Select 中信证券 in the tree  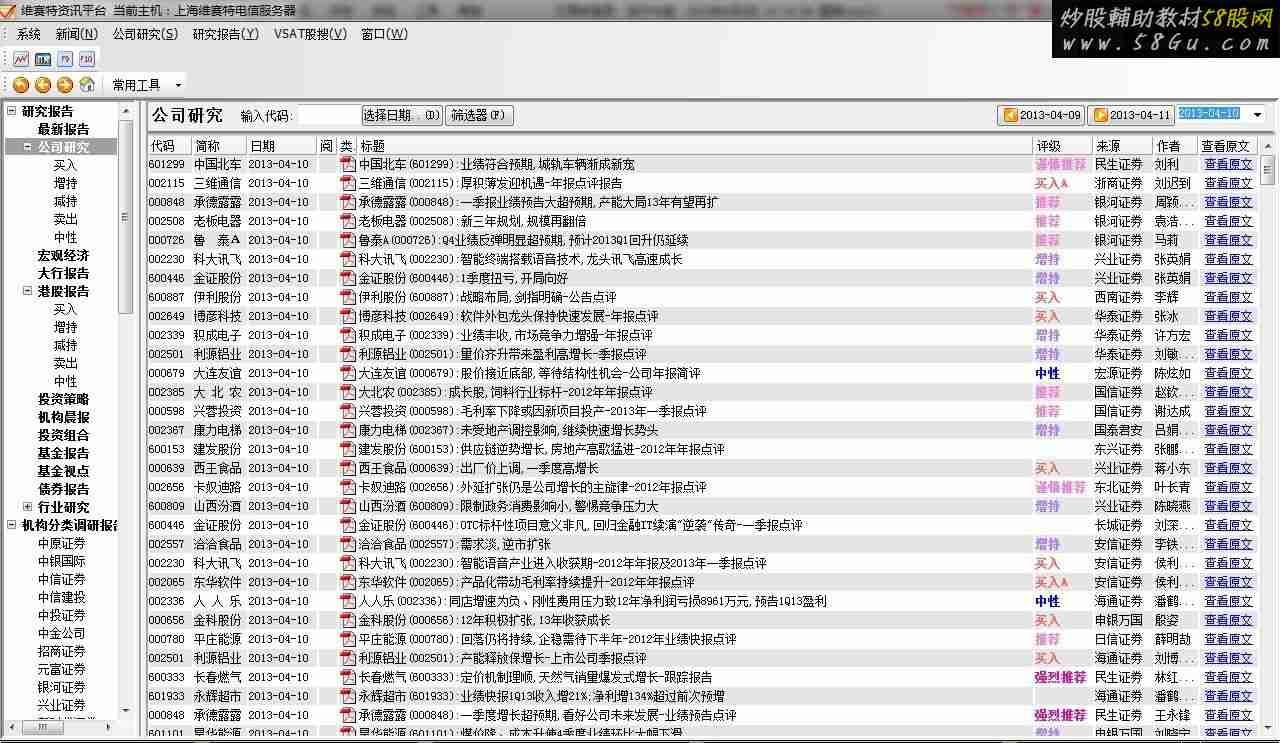coord(61,579)
